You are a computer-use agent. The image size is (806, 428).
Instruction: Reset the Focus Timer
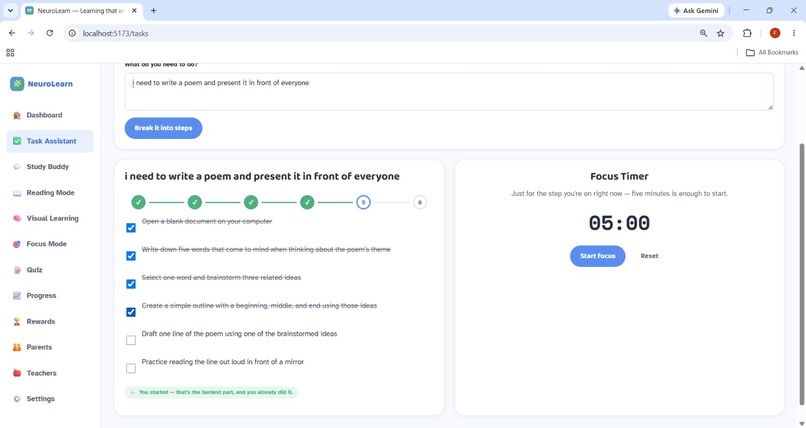(649, 256)
